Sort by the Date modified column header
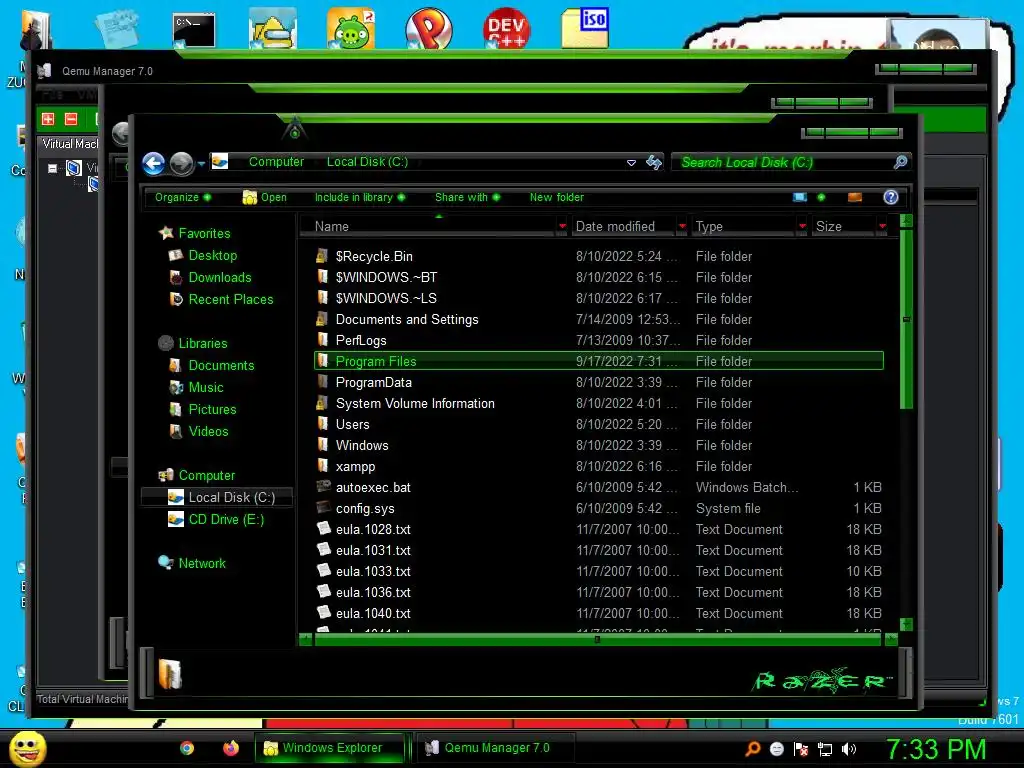1024x768 pixels. (623, 227)
